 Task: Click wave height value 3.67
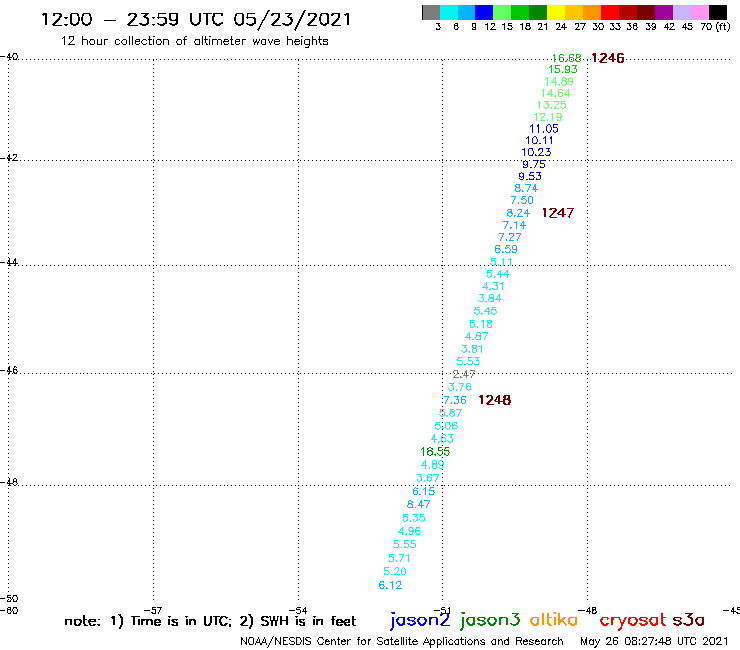click(x=428, y=478)
